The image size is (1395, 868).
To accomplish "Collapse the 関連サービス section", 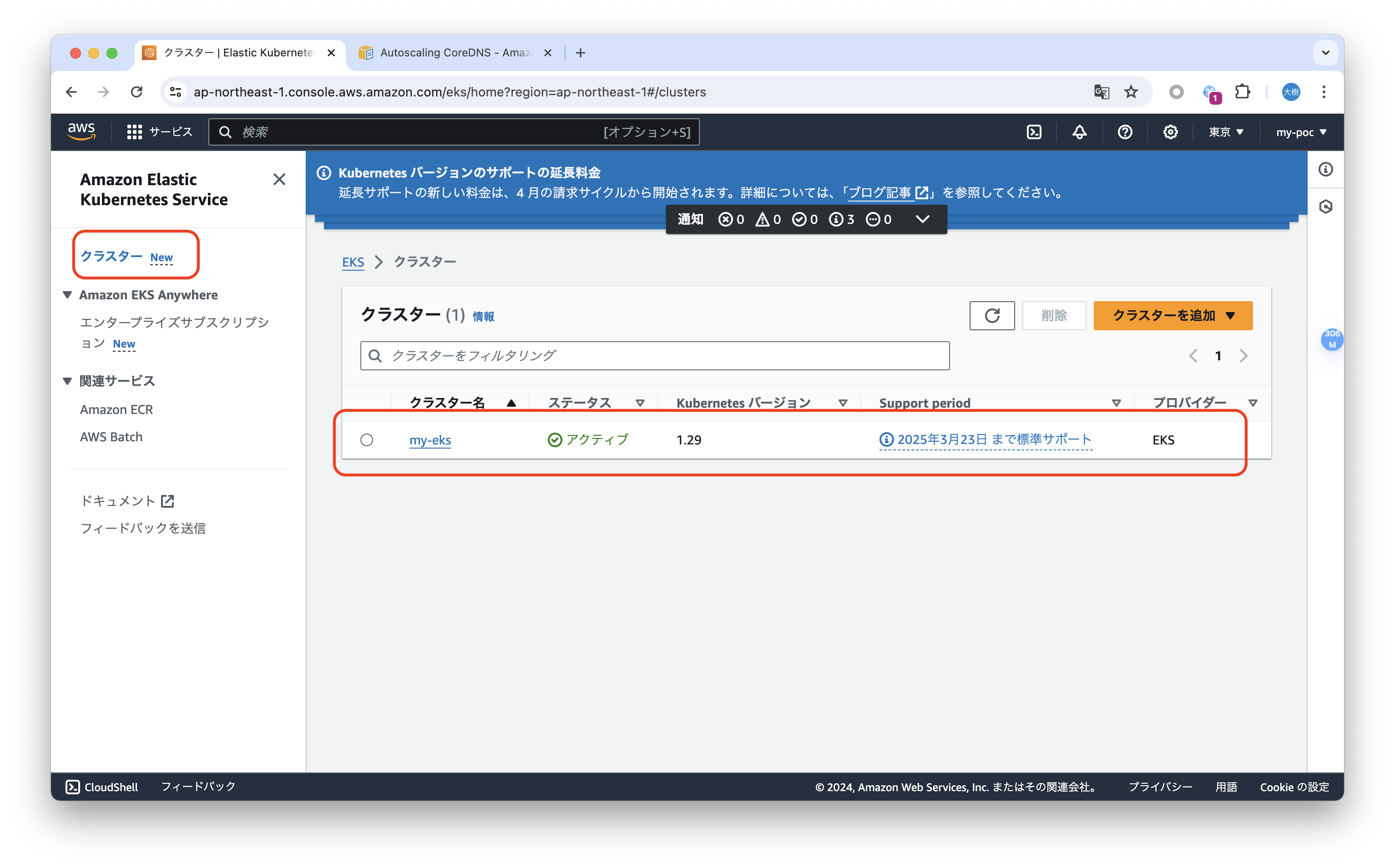I will 67,381.
